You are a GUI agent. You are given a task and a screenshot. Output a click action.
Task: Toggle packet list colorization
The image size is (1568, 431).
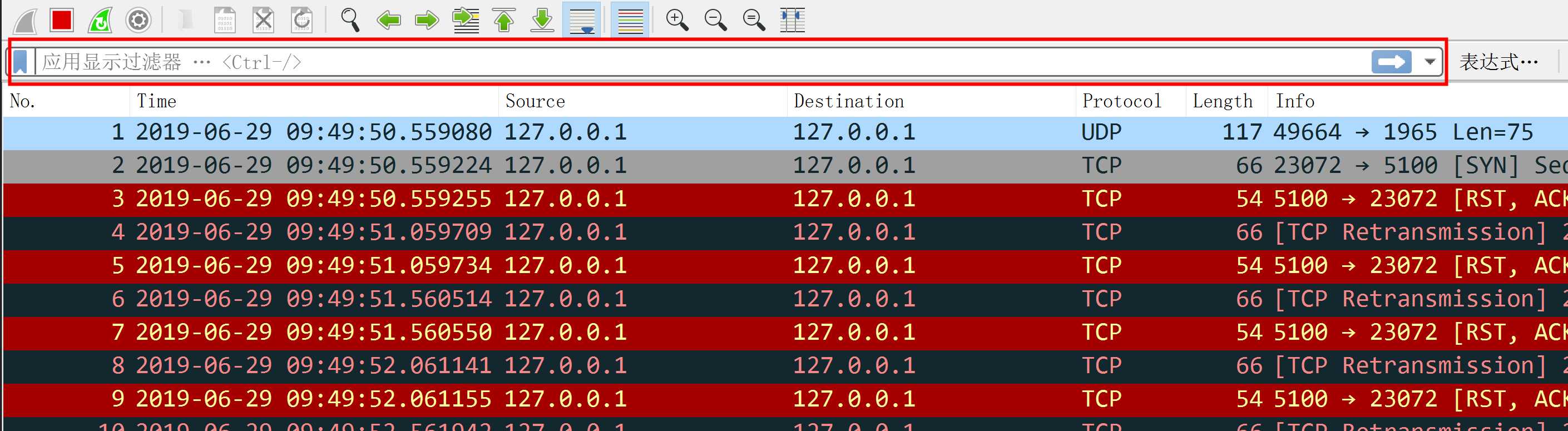[x=630, y=20]
